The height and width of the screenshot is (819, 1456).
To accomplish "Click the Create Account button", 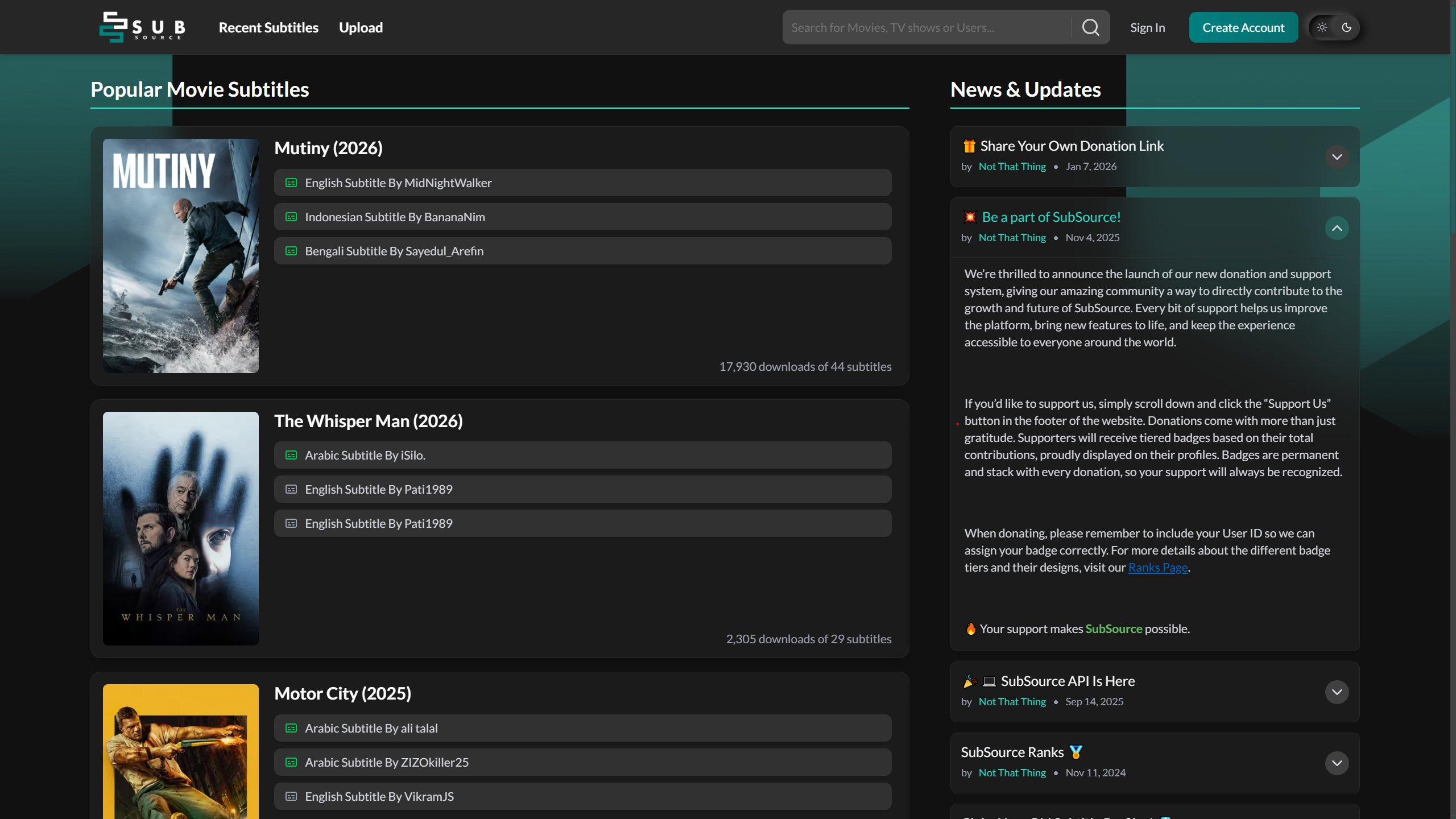I will [x=1243, y=27].
